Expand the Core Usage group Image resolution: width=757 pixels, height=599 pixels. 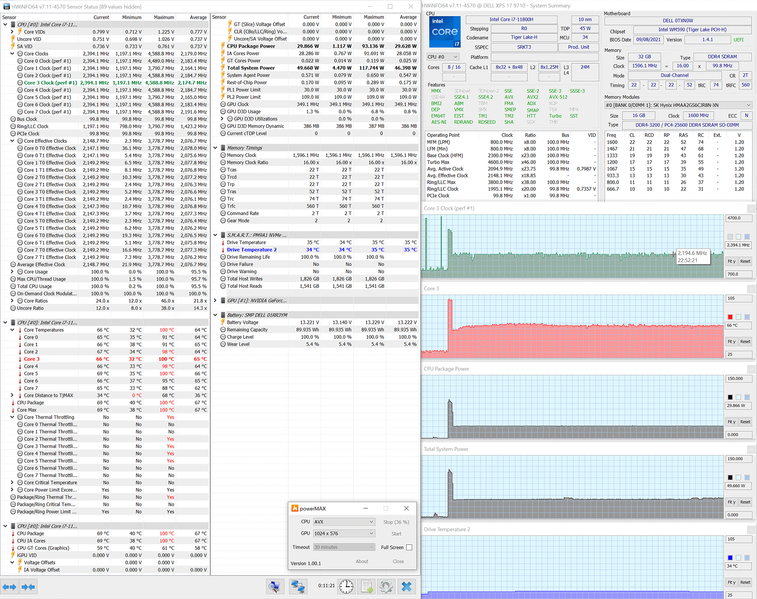tap(13, 272)
